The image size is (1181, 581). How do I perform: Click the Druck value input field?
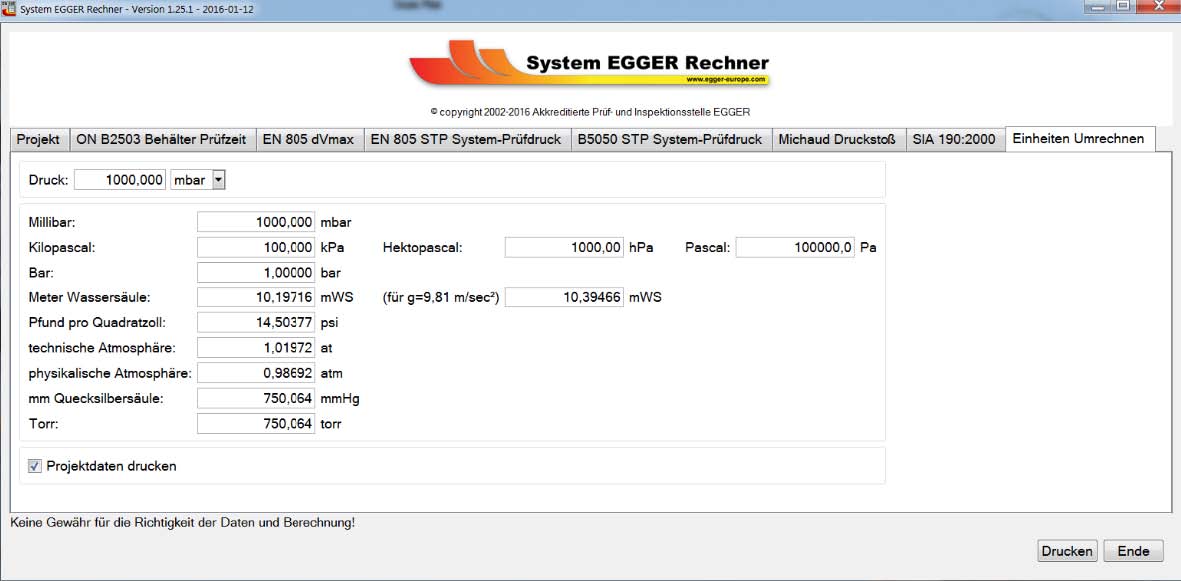pyautogui.click(x=120, y=180)
